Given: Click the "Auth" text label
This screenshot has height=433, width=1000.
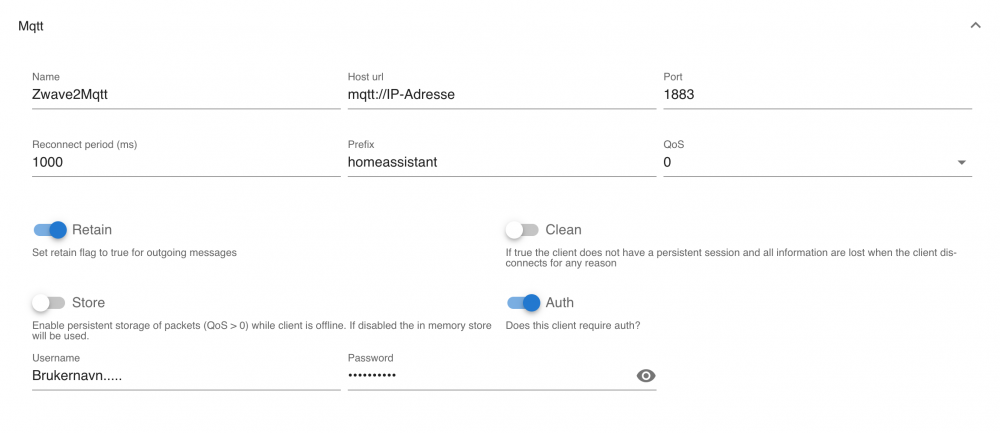Looking at the screenshot, I should [x=560, y=302].
